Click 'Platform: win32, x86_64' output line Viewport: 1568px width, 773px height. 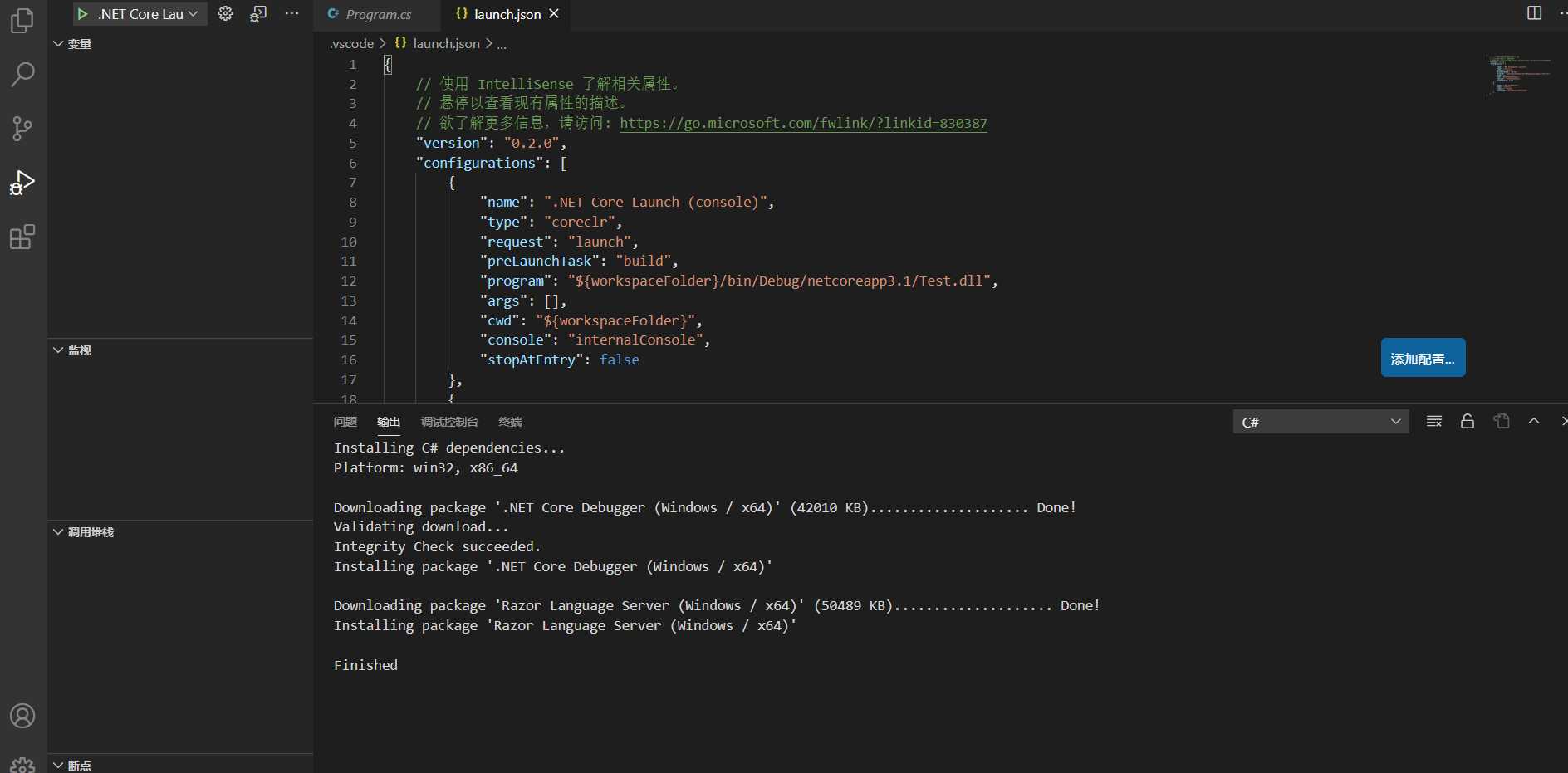[425, 467]
